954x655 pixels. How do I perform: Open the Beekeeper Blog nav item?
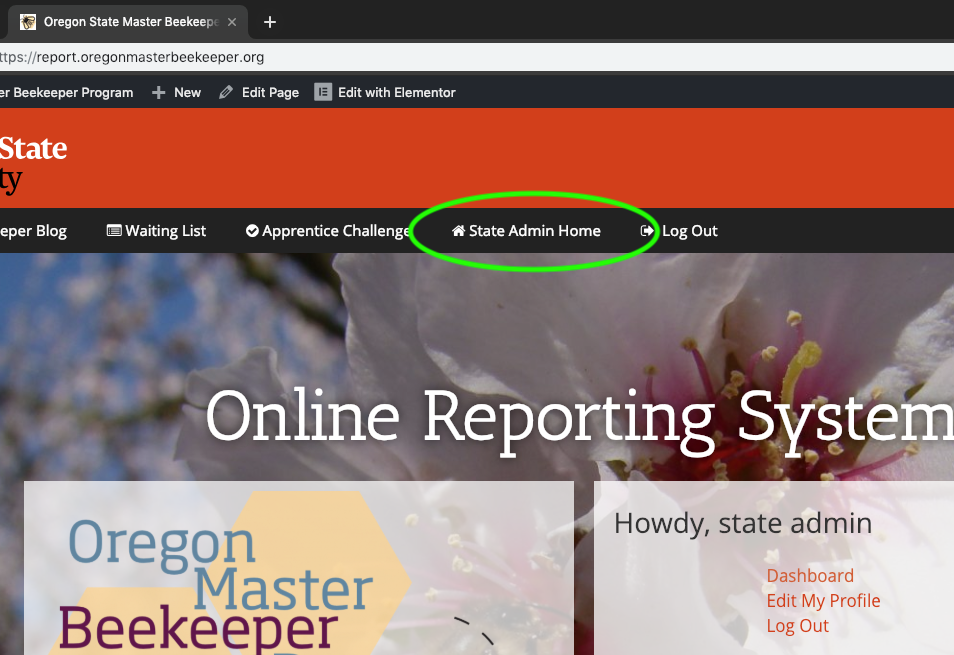point(33,231)
